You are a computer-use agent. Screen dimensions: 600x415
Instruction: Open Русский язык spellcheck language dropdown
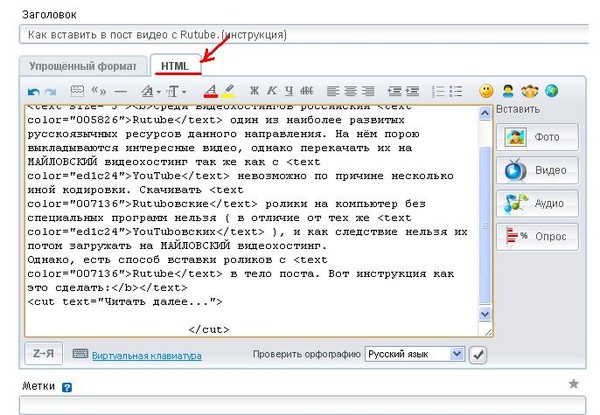(x=414, y=354)
